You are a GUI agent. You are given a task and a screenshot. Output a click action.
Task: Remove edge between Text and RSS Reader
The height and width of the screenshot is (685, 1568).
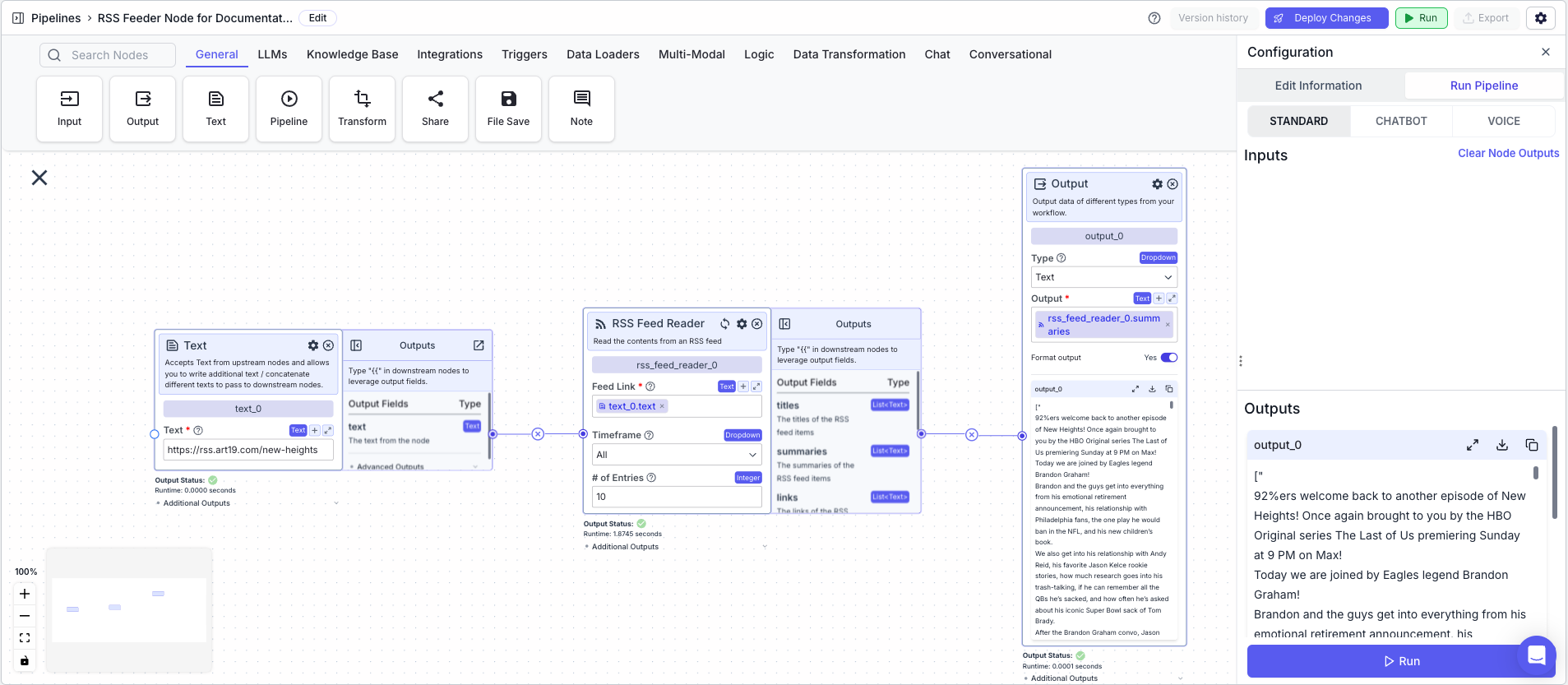[538, 434]
